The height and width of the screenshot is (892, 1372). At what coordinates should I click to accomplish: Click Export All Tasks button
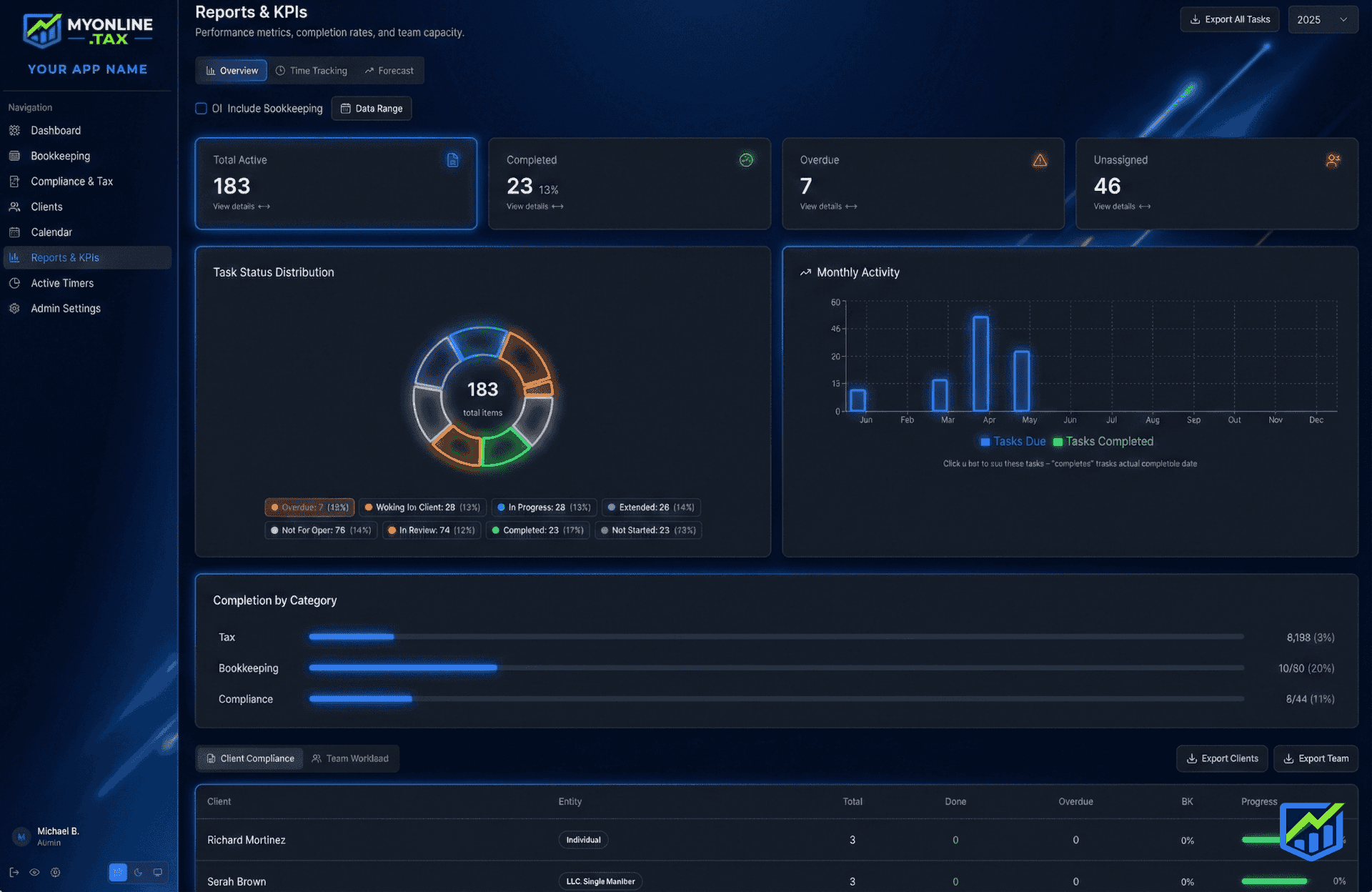pos(1229,19)
